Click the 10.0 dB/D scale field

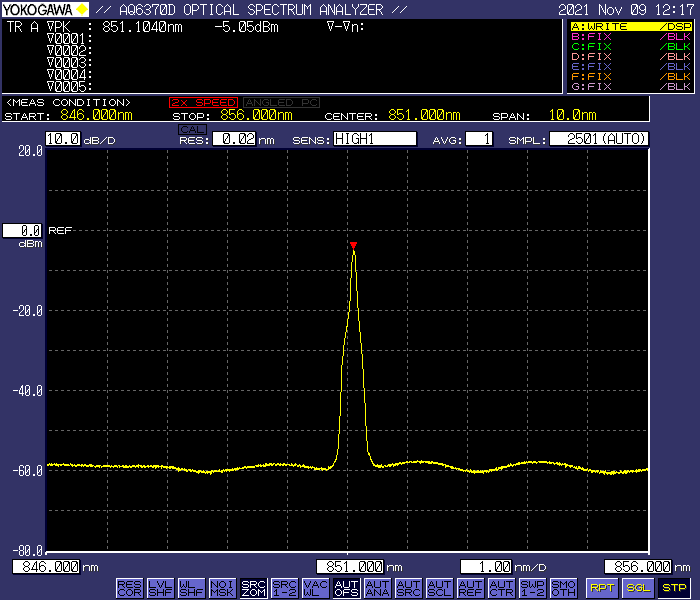[63, 139]
